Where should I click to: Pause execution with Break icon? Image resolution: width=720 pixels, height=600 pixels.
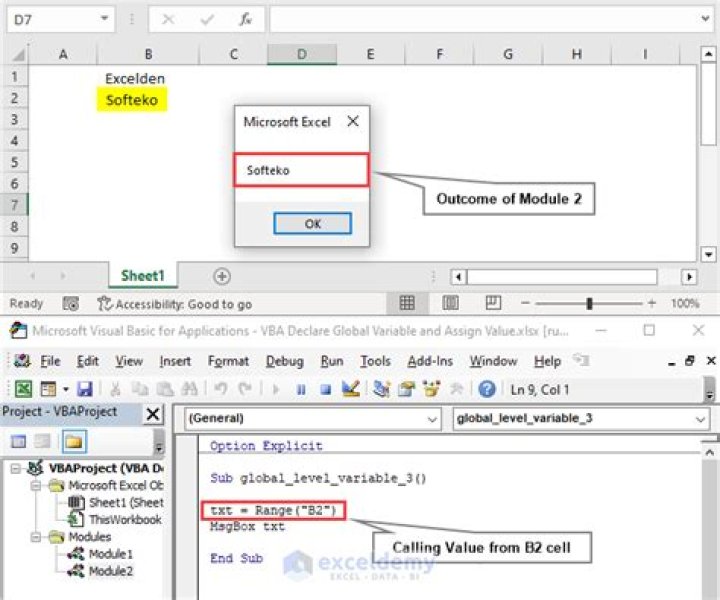[301, 390]
